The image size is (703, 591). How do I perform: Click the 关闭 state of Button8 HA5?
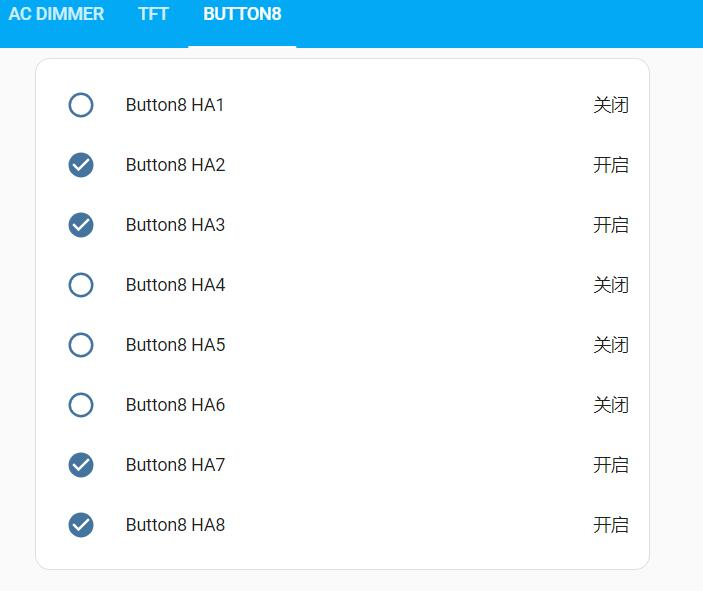click(611, 345)
